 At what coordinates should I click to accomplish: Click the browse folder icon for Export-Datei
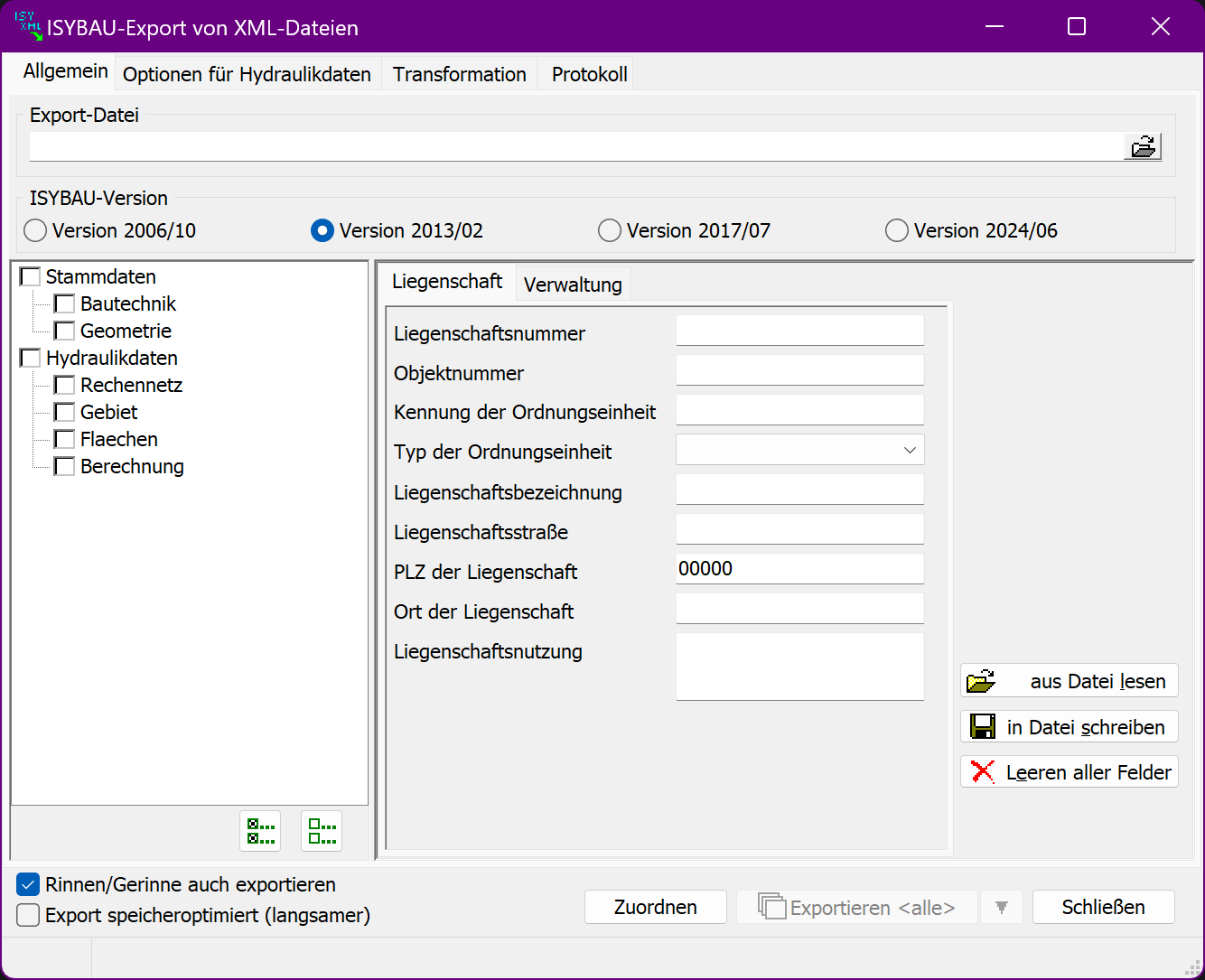coord(1142,146)
